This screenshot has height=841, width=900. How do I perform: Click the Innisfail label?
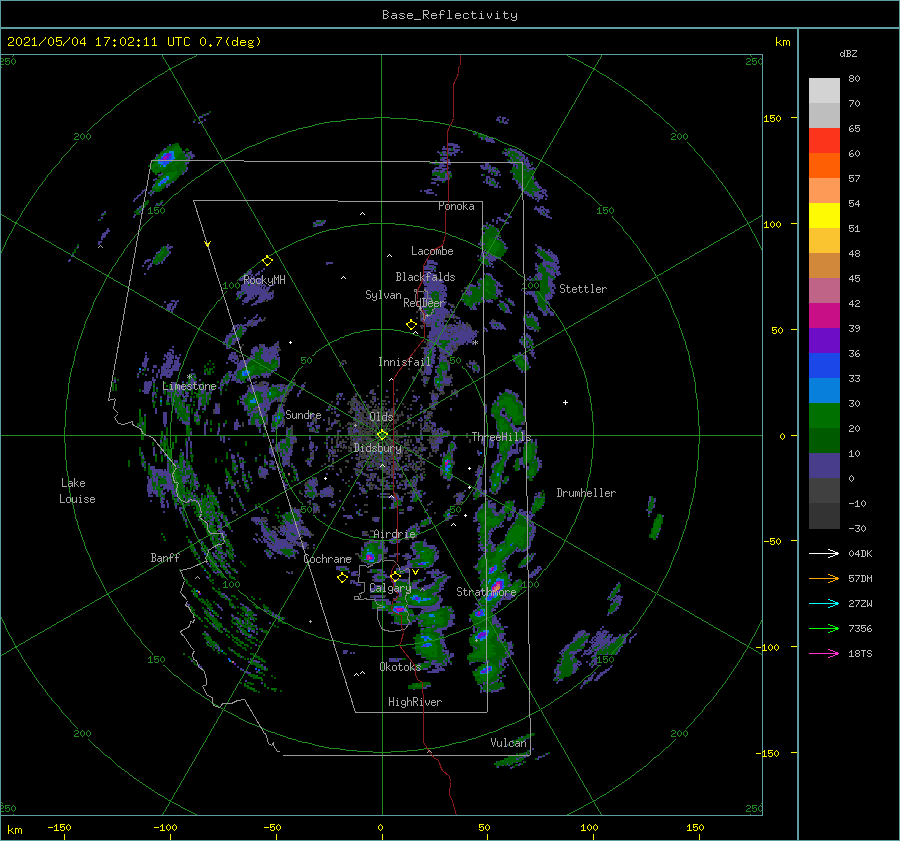(x=405, y=362)
